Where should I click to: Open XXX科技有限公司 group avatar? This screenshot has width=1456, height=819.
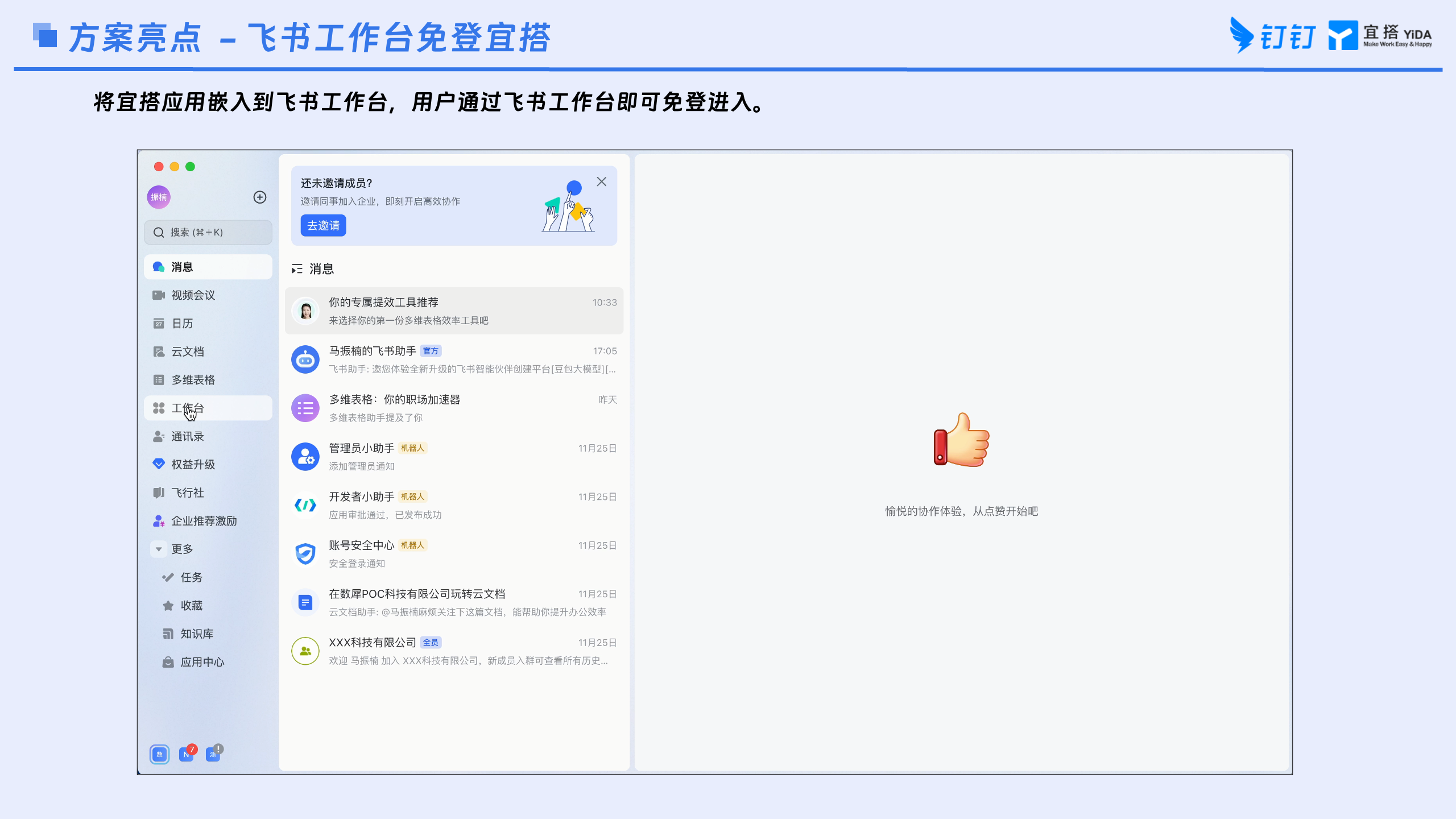tap(305, 651)
